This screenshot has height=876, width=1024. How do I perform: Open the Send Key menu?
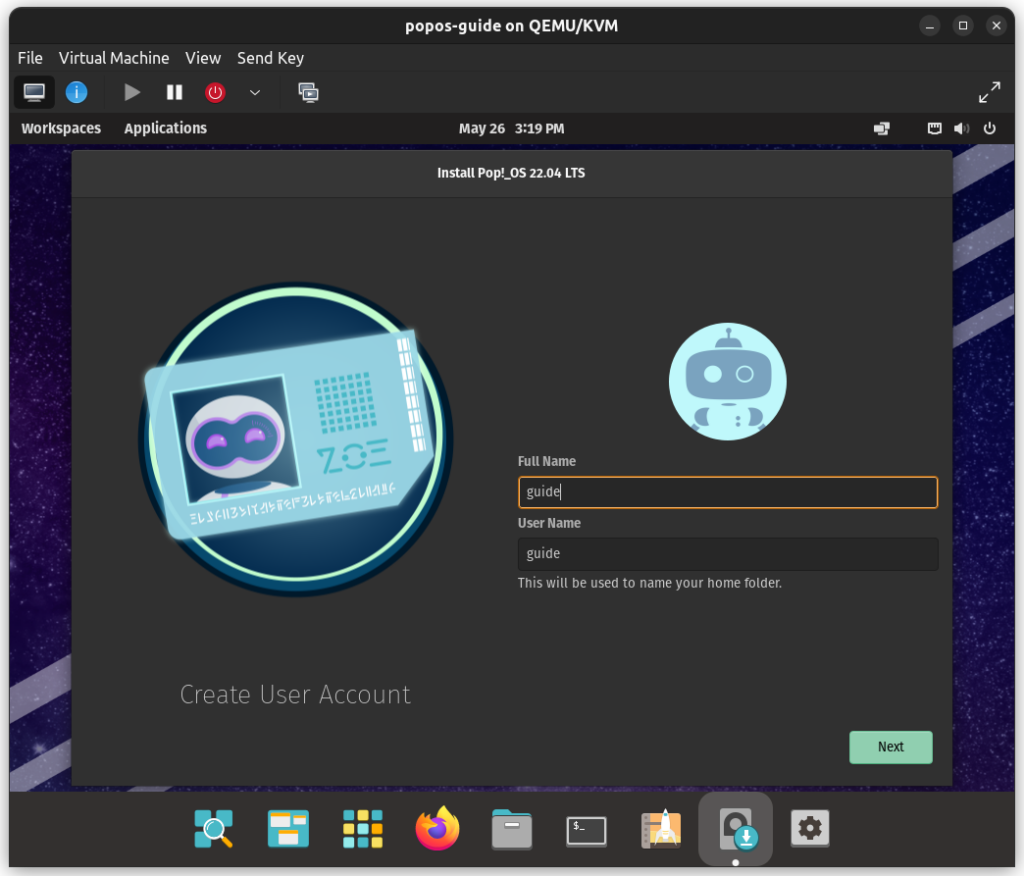270,58
